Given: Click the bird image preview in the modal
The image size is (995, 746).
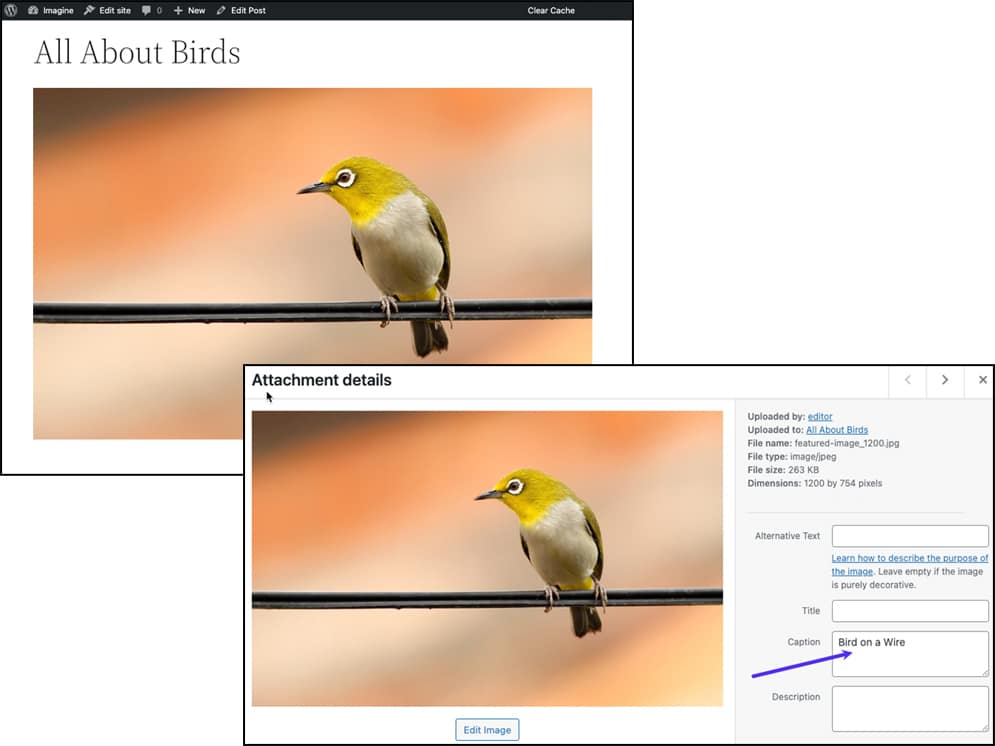Looking at the screenshot, I should tap(487, 555).
